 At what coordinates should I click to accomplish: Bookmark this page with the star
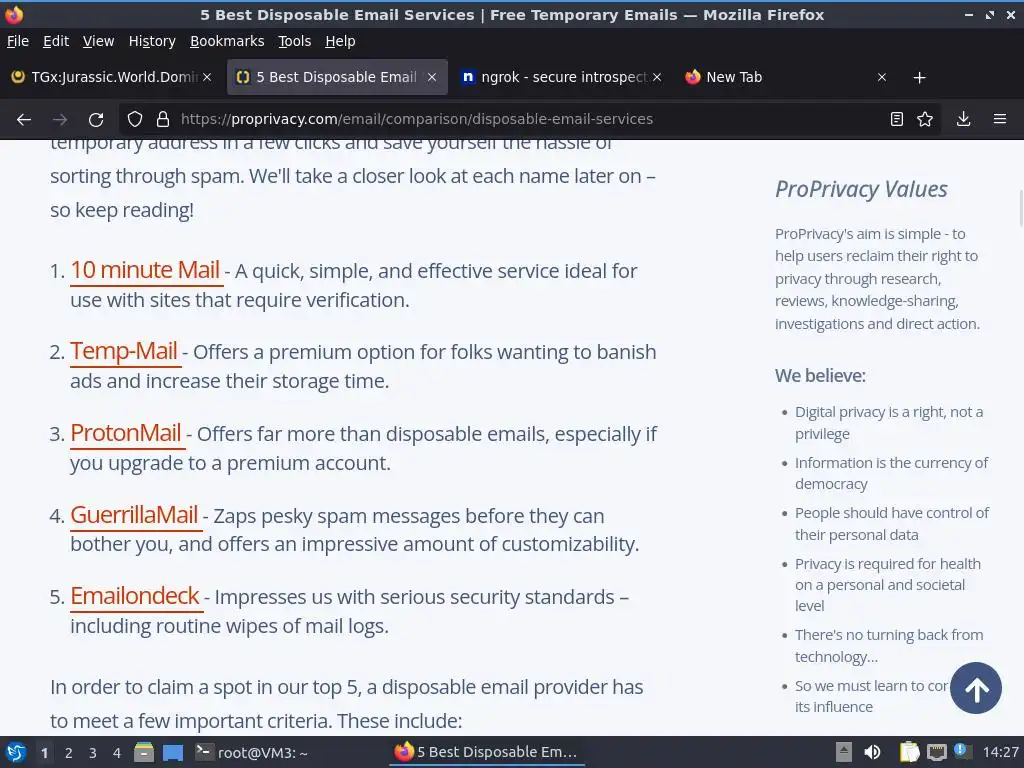click(x=925, y=119)
